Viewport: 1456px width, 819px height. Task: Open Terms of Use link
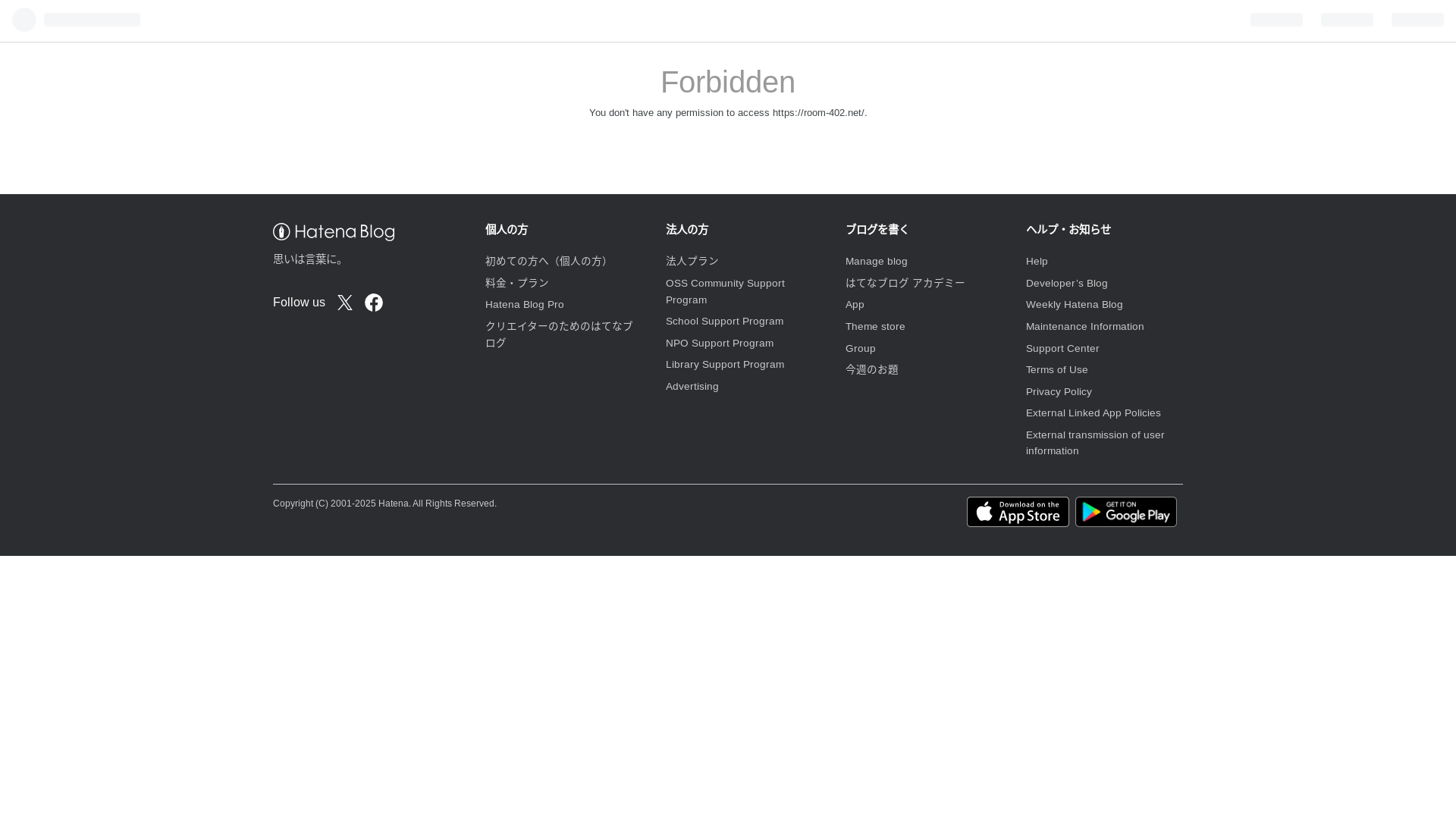click(x=1057, y=370)
